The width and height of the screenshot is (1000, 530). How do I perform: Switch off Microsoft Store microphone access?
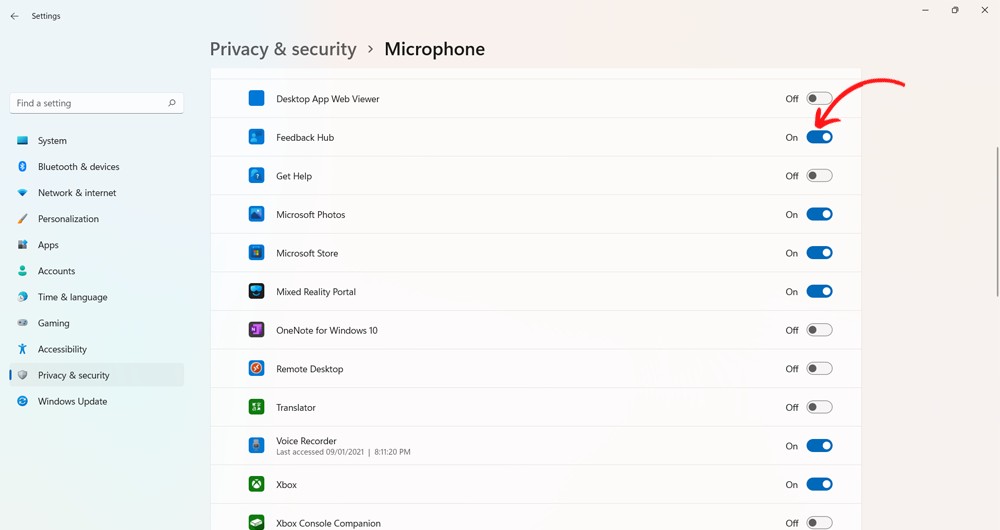click(x=820, y=253)
